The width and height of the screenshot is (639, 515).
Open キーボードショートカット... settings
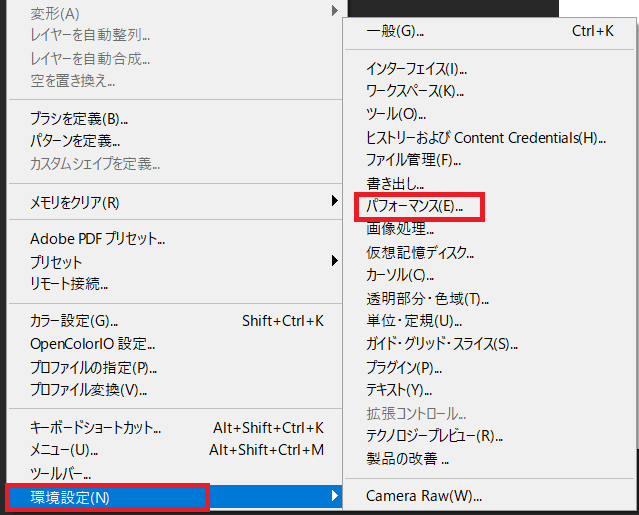point(175,428)
